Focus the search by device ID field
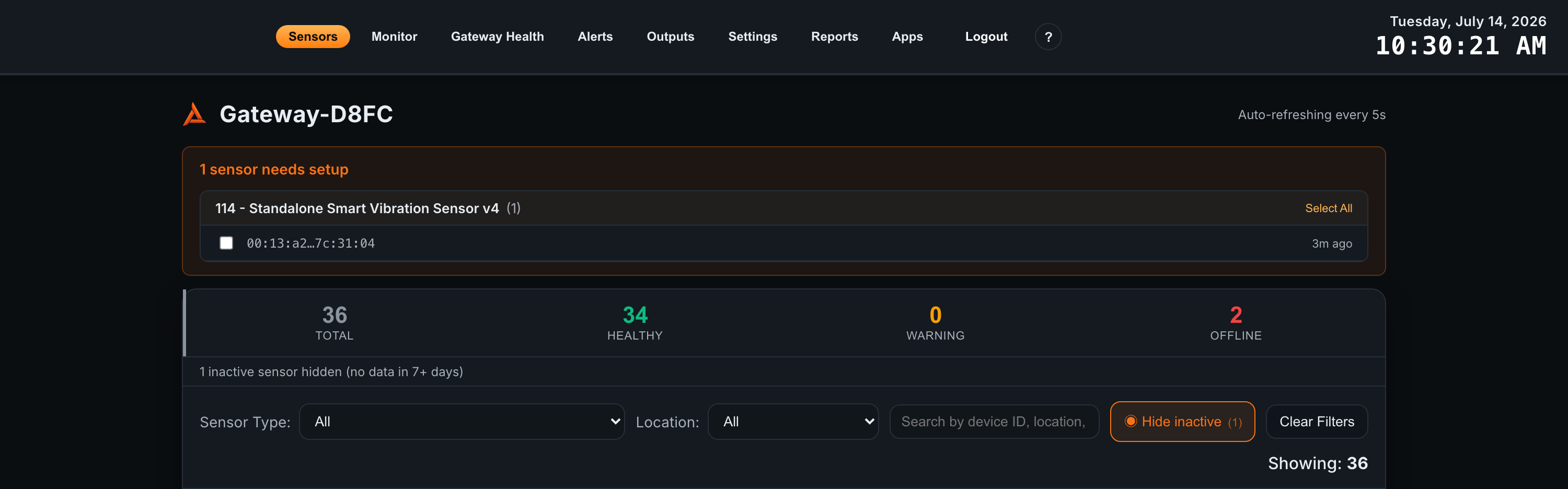The height and width of the screenshot is (489, 1568). pyautogui.click(x=994, y=422)
